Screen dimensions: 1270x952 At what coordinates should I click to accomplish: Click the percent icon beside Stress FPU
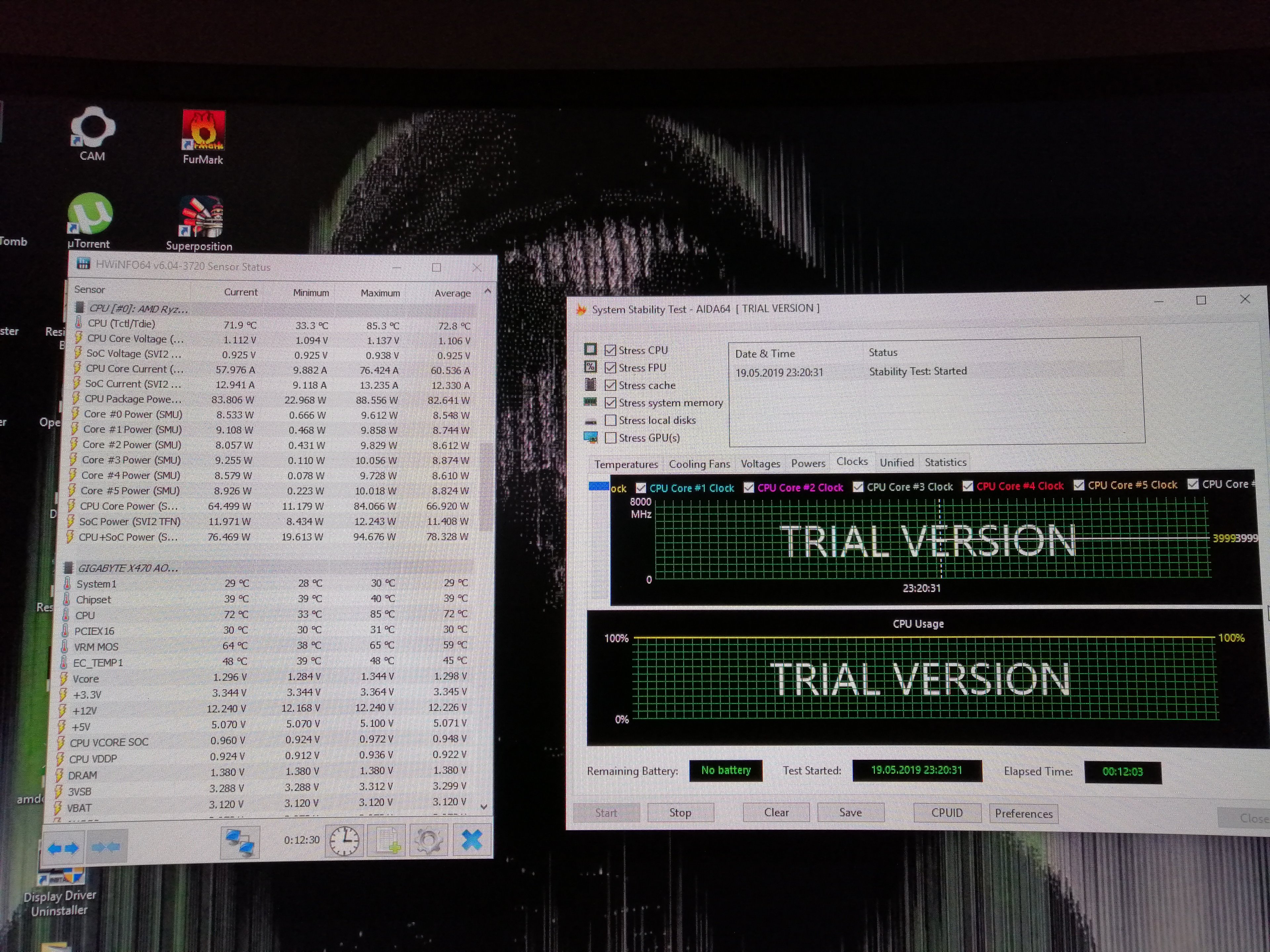click(590, 367)
